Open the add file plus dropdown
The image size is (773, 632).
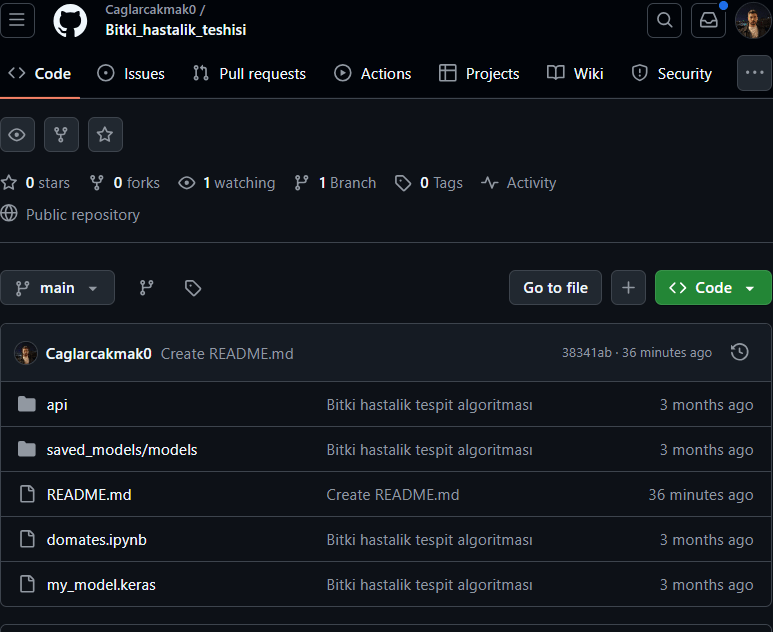[628, 288]
